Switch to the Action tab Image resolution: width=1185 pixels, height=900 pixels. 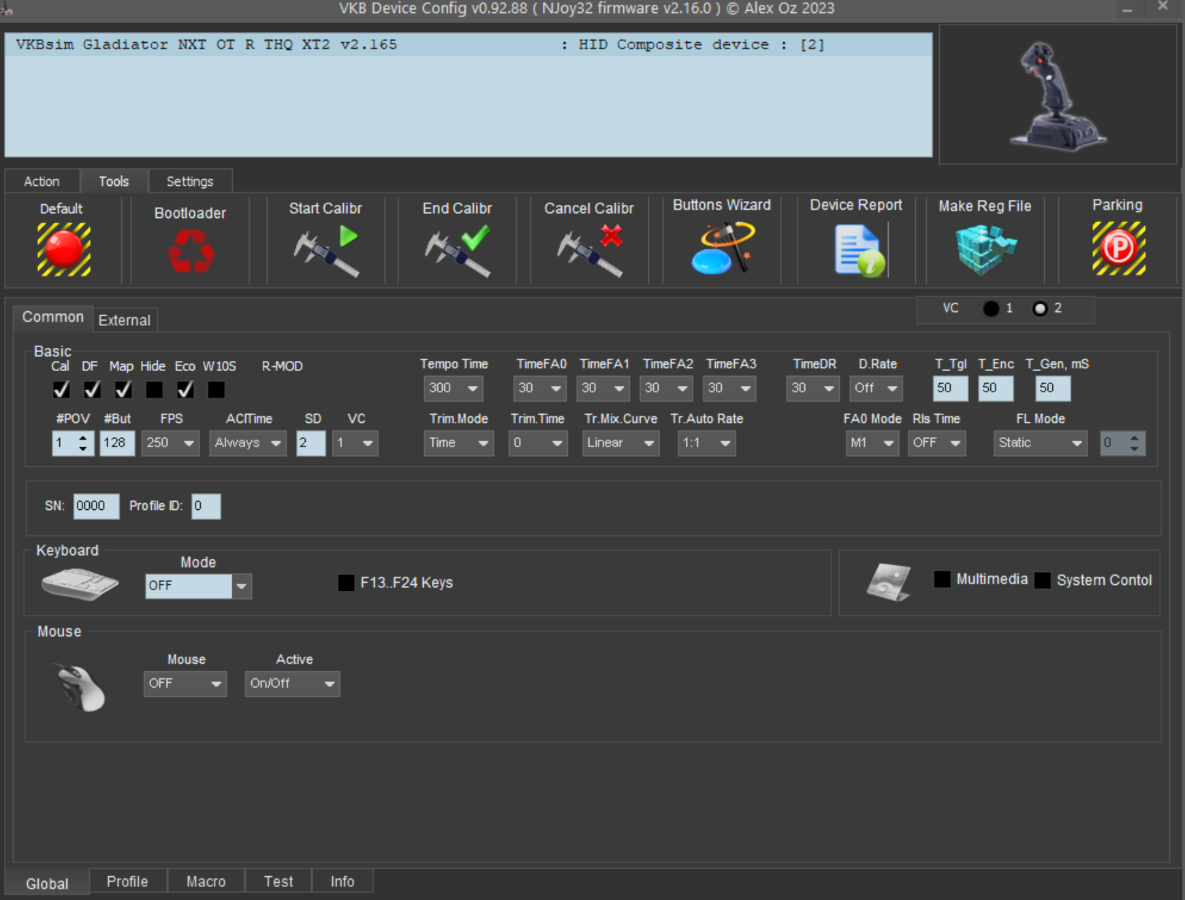(42, 181)
